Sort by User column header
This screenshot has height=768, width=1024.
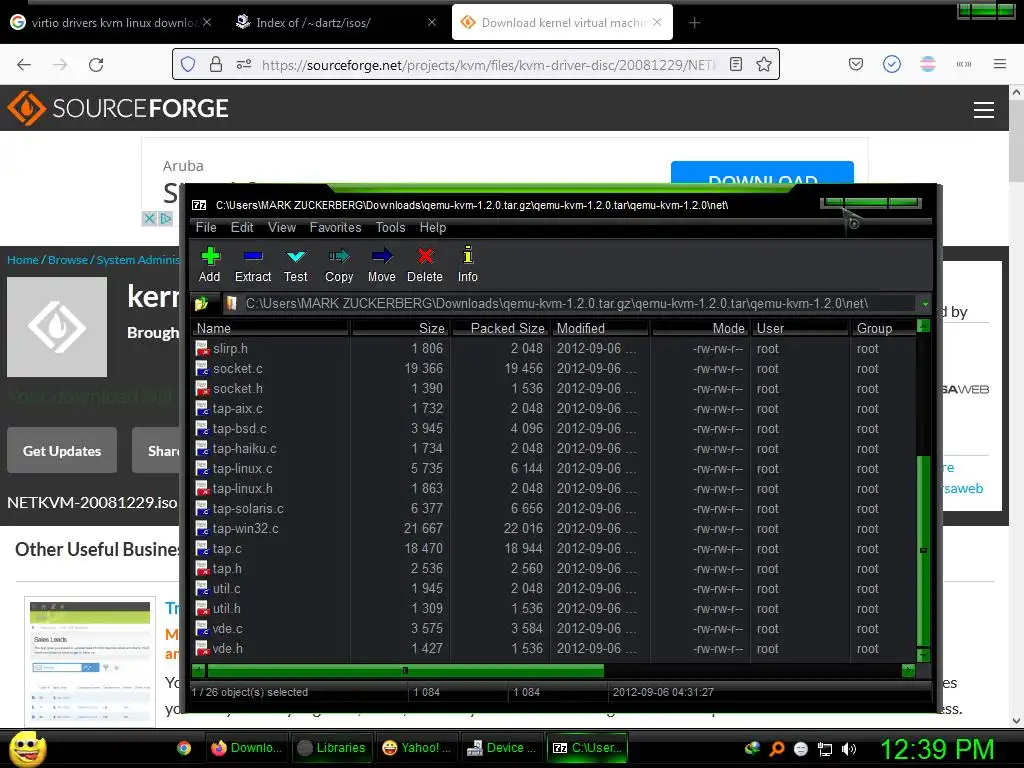(x=801, y=328)
